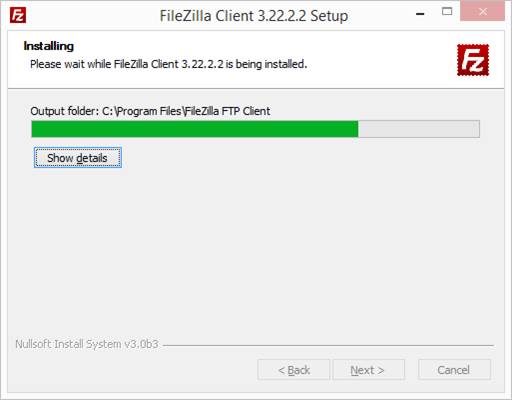The width and height of the screenshot is (512, 400).
Task: Click the FileZilla icon in title bar
Action: click(18, 15)
